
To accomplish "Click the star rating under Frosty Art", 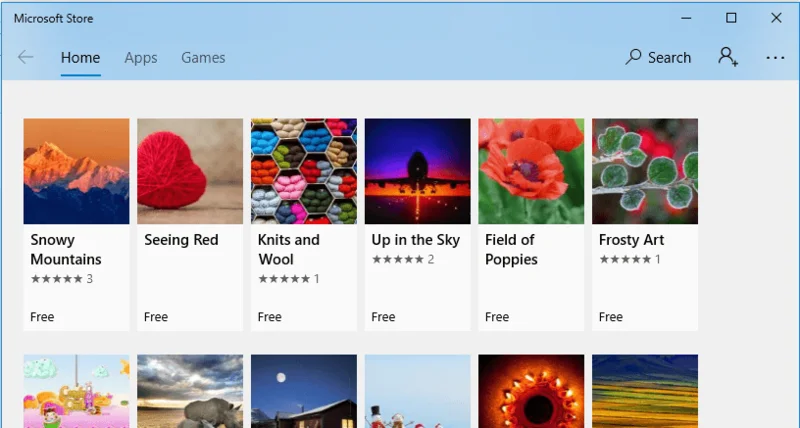I will click(x=630, y=259).
